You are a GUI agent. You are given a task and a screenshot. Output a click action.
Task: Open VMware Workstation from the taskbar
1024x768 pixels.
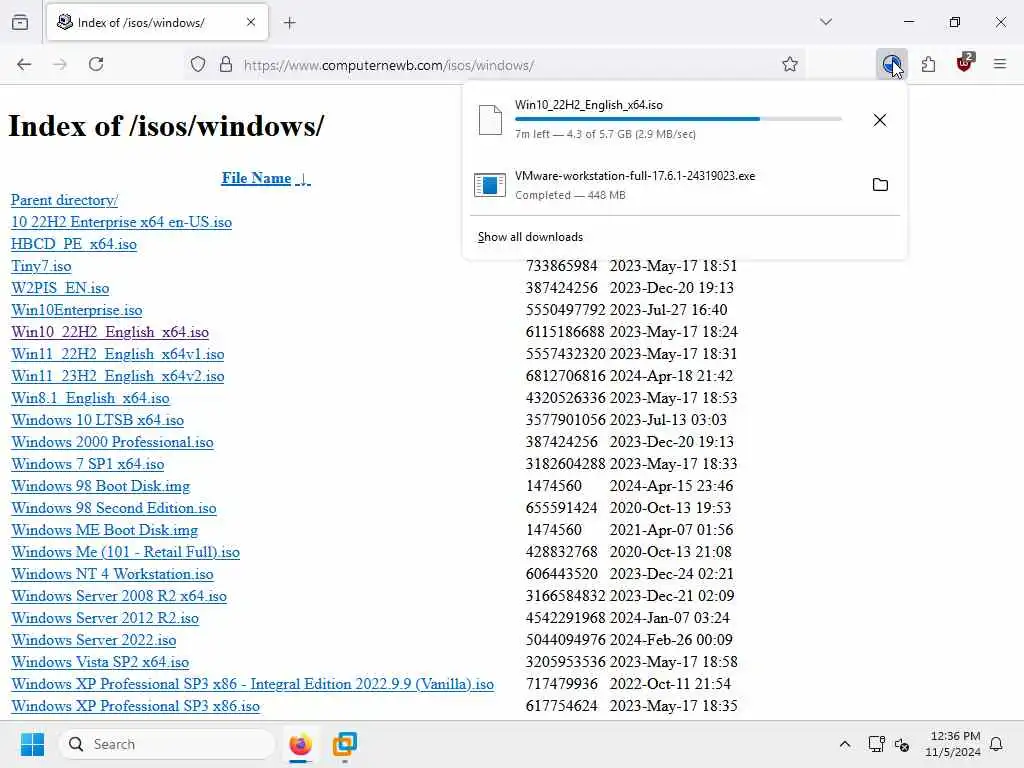click(345, 744)
